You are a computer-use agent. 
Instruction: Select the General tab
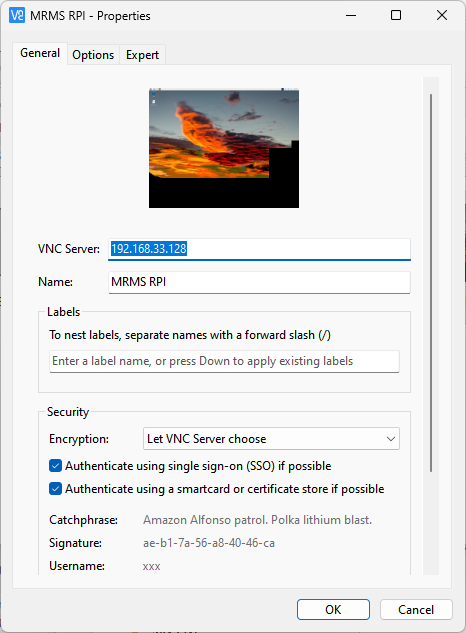coord(40,53)
